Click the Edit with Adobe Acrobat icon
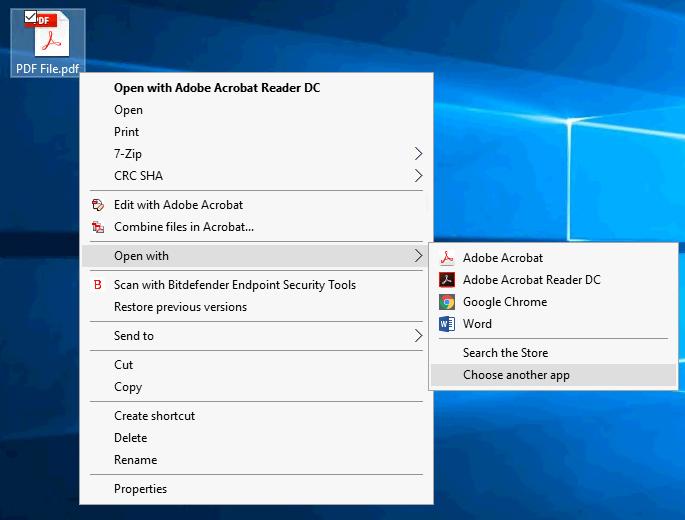The height and width of the screenshot is (520, 685). pyautogui.click(x=98, y=205)
